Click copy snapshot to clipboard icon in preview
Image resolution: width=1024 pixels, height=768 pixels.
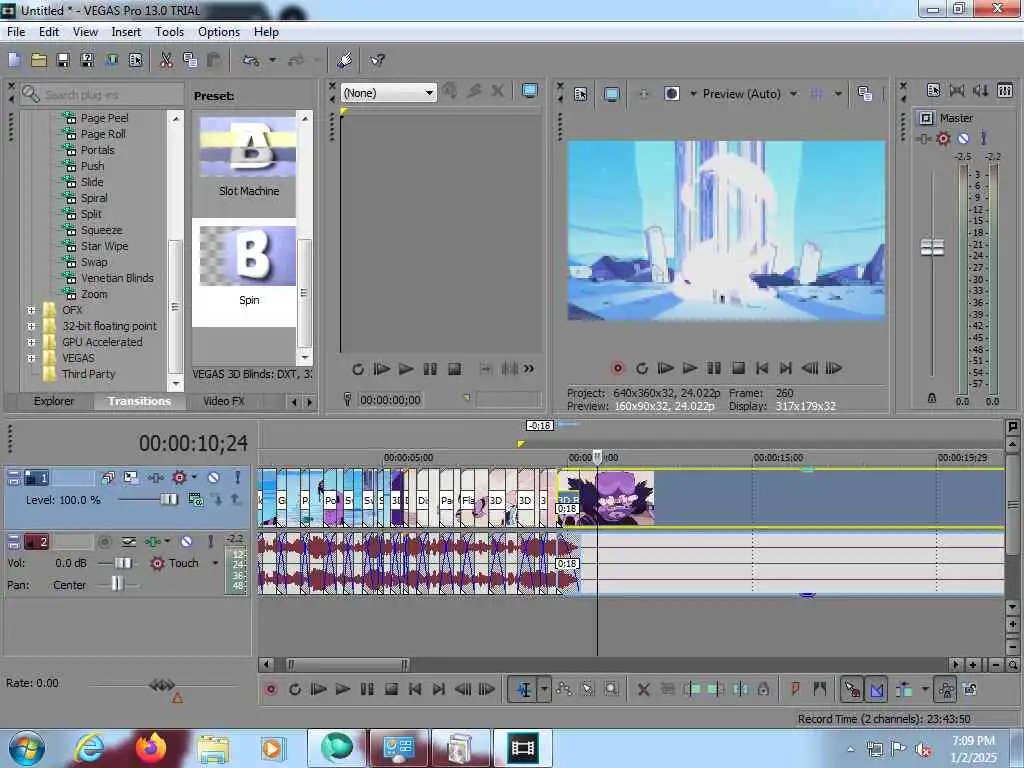point(865,94)
